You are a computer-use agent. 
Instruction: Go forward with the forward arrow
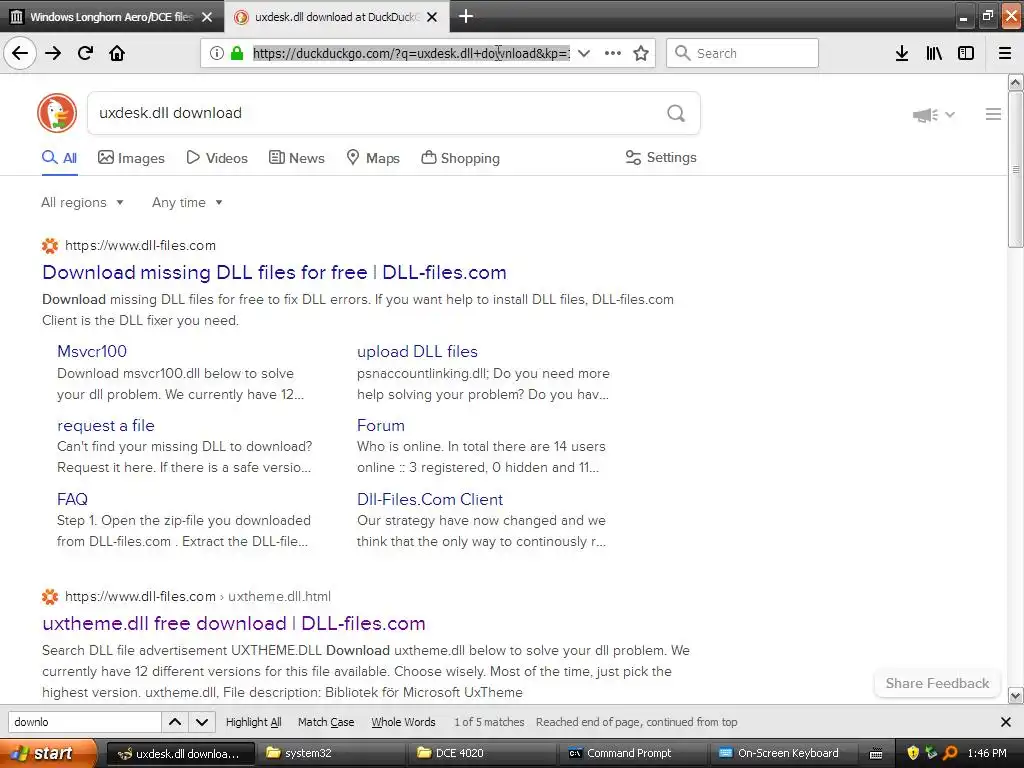point(53,53)
